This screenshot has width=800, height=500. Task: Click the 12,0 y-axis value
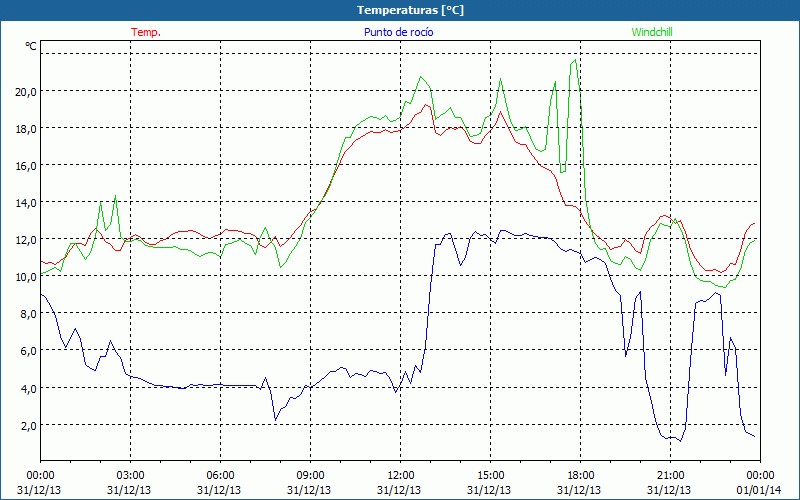[26, 240]
